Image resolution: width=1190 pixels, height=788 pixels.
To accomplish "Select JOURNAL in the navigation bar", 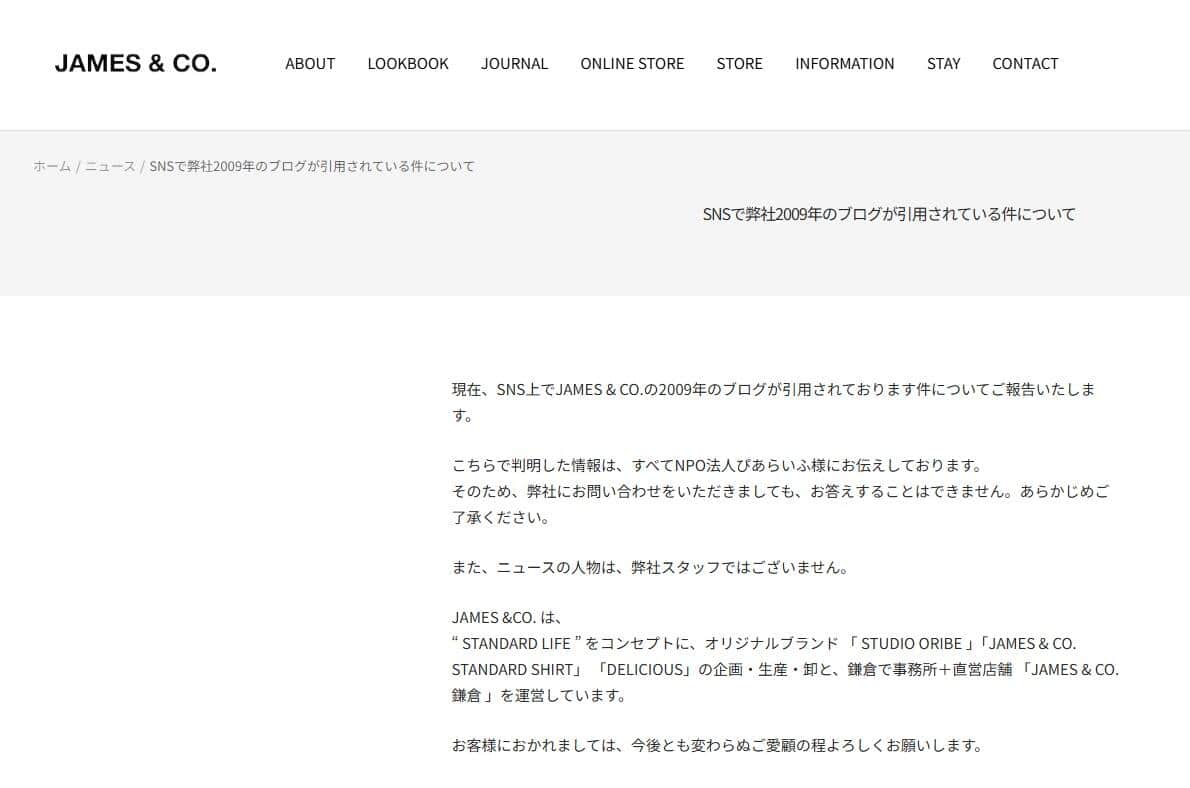I will [514, 63].
